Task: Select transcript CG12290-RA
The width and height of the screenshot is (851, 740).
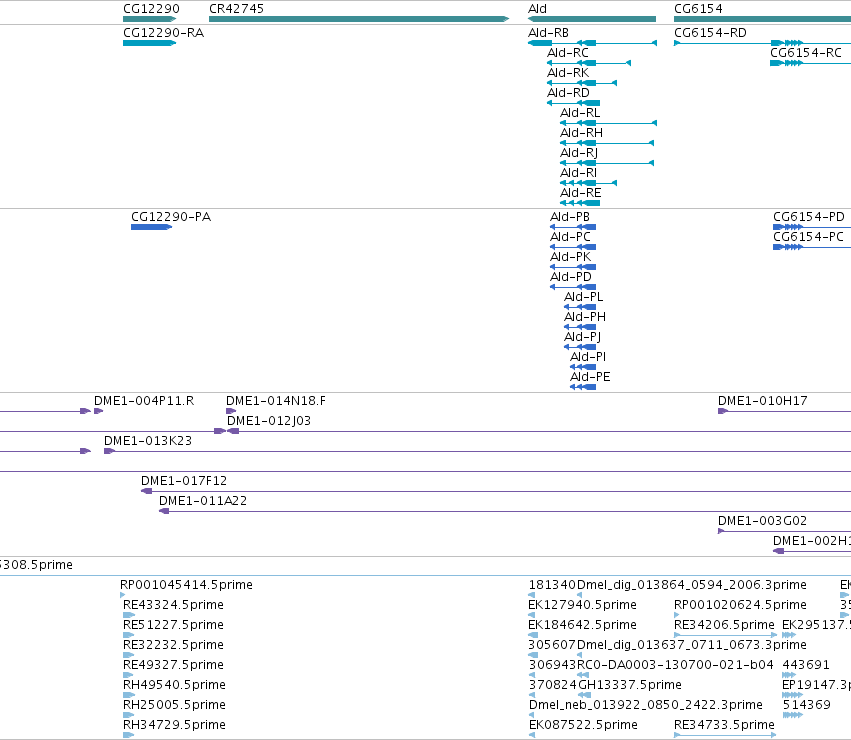Action: pos(163,33)
